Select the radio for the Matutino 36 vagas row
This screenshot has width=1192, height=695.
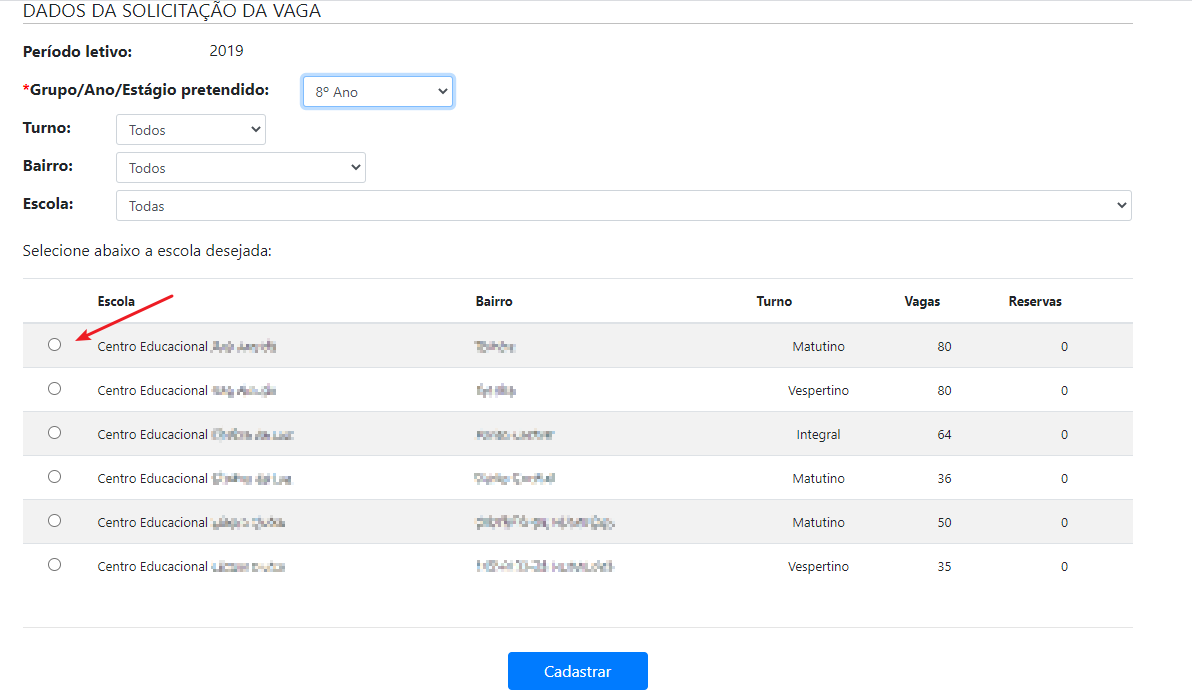tap(54, 476)
